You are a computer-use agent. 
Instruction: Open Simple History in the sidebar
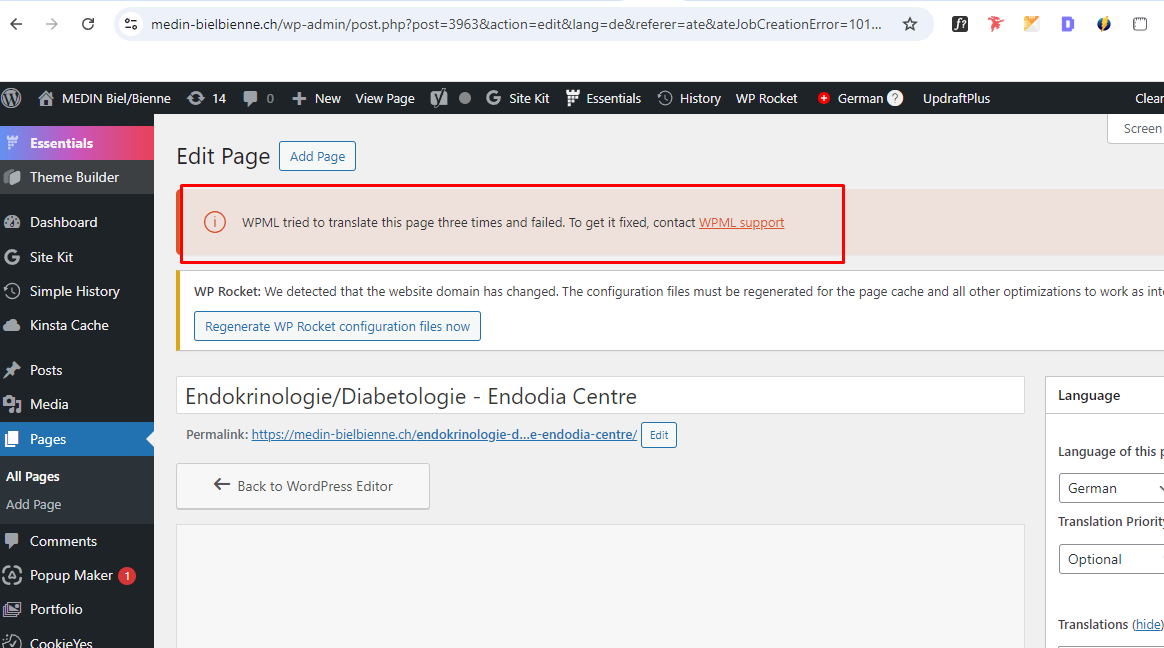click(76, 291)
